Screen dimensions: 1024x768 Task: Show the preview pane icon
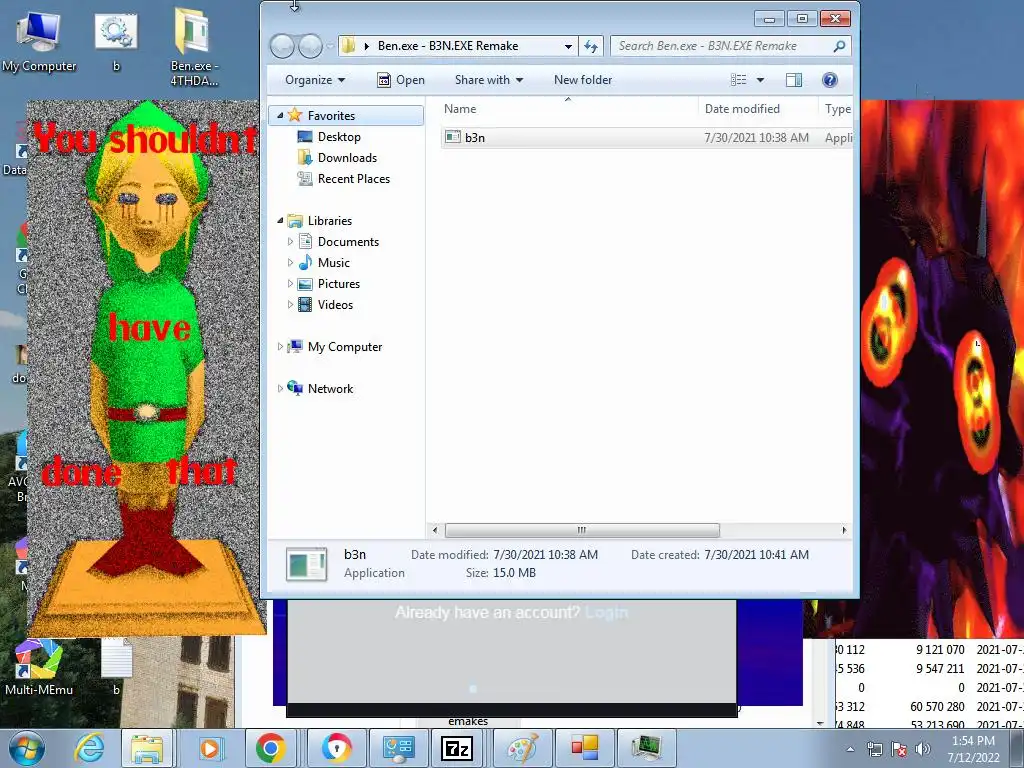pos(793,80)
